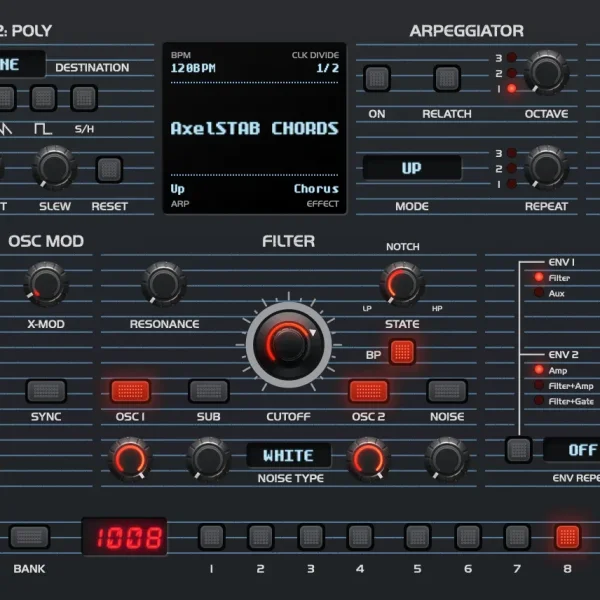Select patch button 4
The width and height of the screenshot is (600, 600).
click(360, 537)
